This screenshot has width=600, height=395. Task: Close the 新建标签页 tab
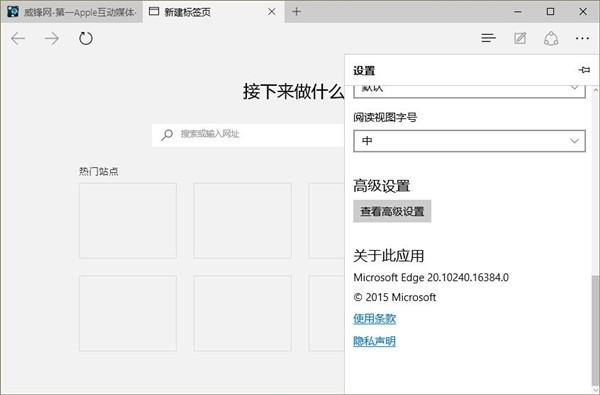(272, 12)
